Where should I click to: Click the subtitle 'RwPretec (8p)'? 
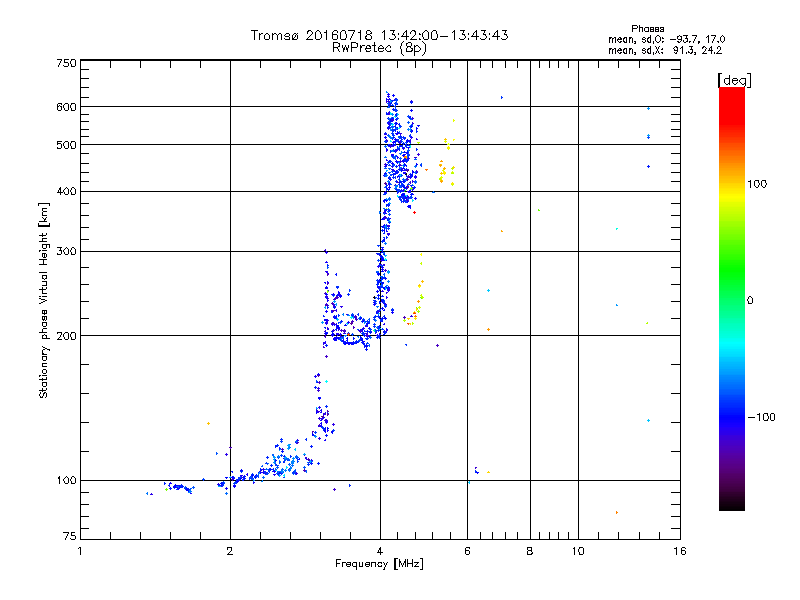tap(379, 48)
